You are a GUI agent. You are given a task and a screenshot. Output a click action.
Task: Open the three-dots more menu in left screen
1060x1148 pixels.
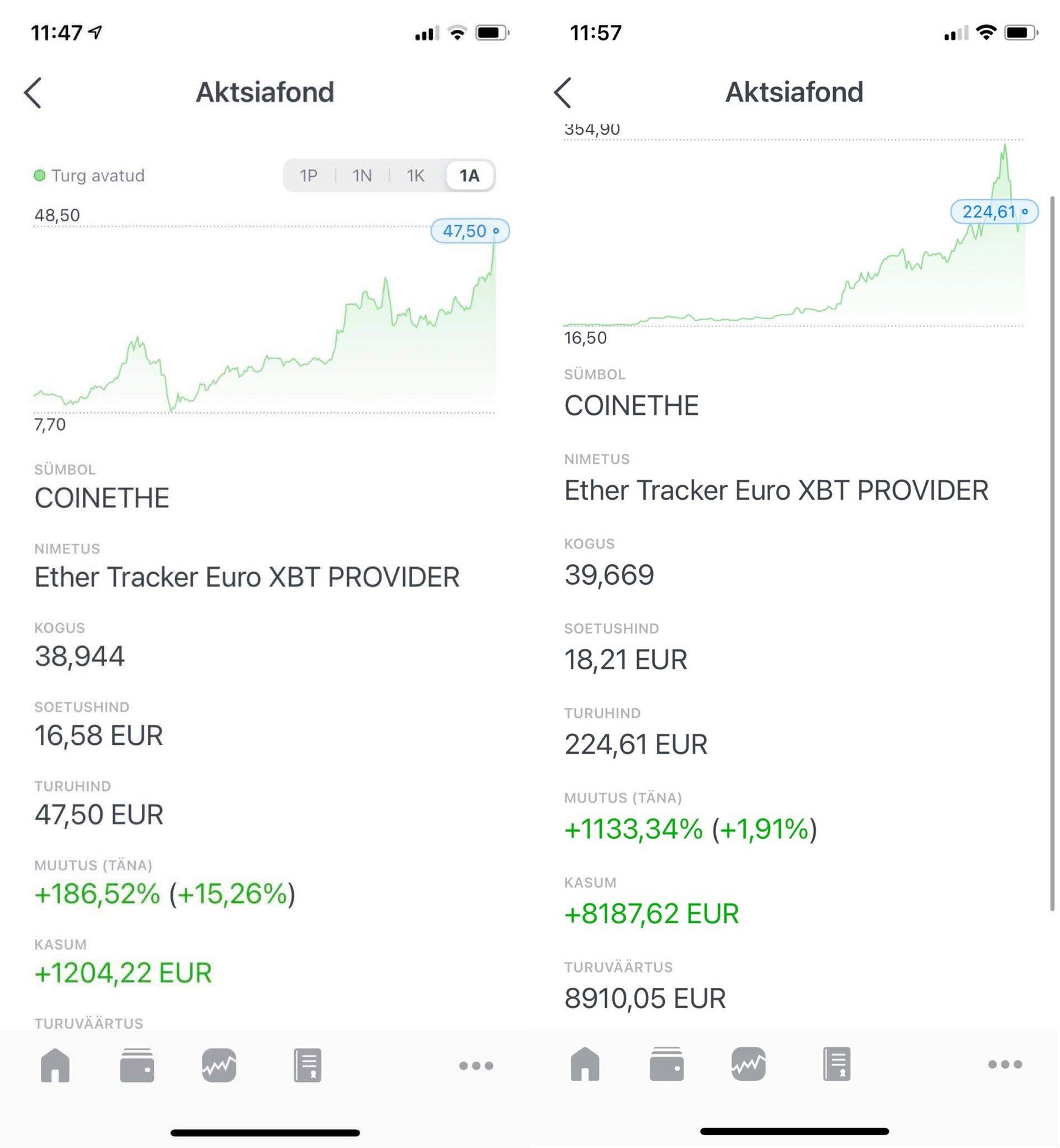(x=476, y=1066)
